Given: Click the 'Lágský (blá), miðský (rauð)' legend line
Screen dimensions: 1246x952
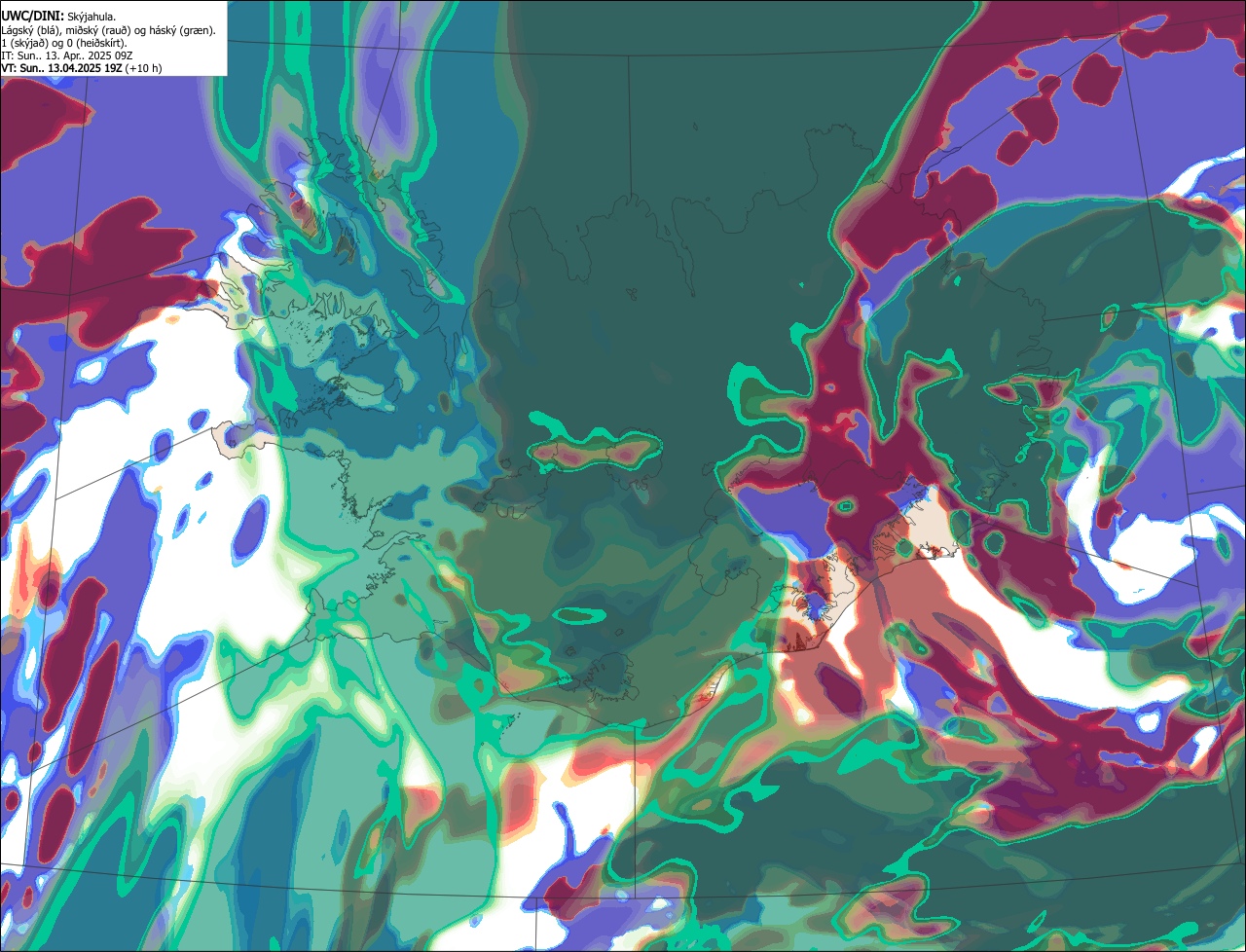Looking at the screenshot, I should (x=109, y=30).
